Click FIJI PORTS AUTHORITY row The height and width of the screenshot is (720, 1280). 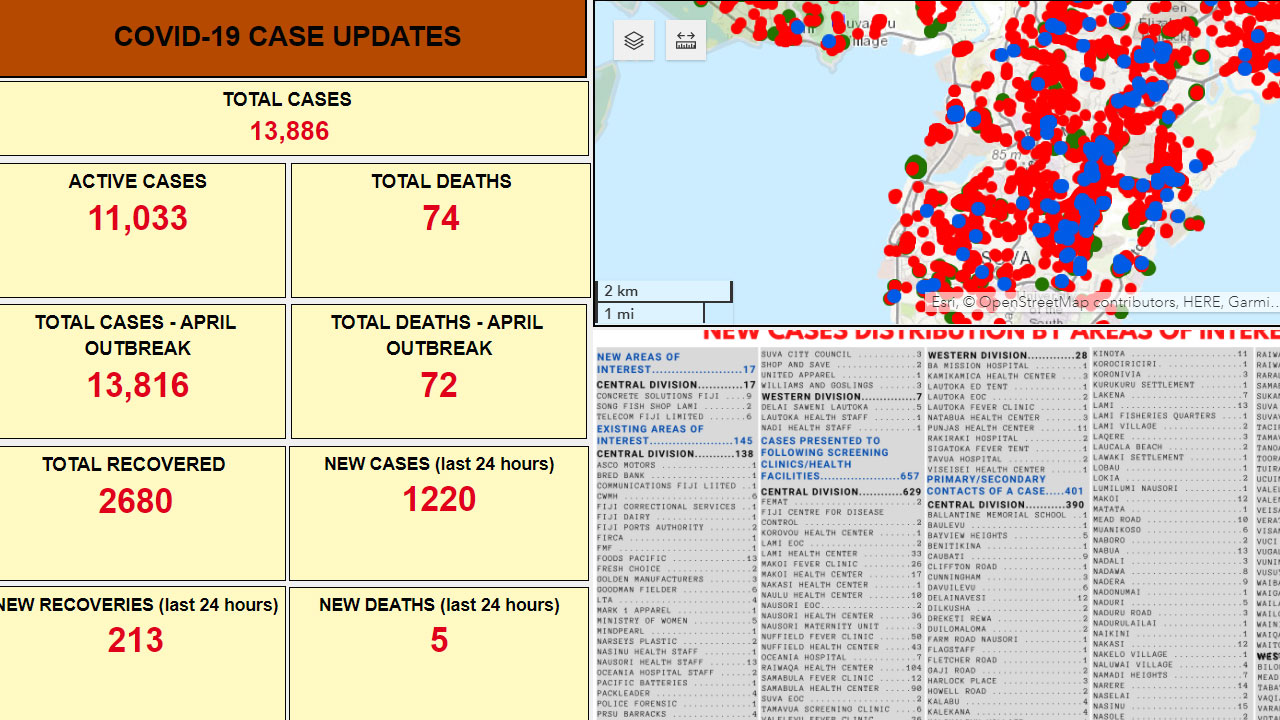point(676,527)
